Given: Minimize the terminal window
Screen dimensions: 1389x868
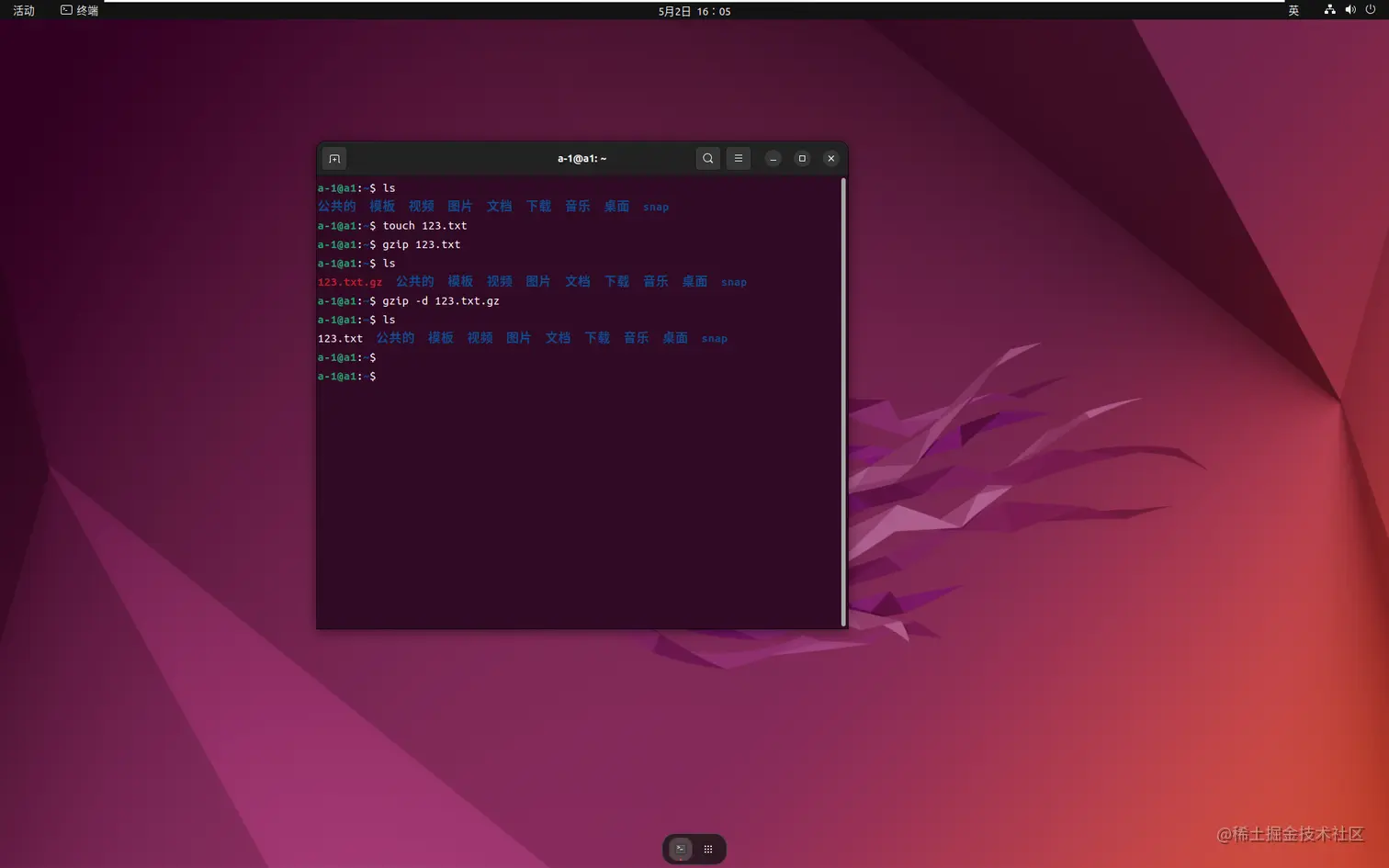Looking at the screenshot, I should click(773, 158).
